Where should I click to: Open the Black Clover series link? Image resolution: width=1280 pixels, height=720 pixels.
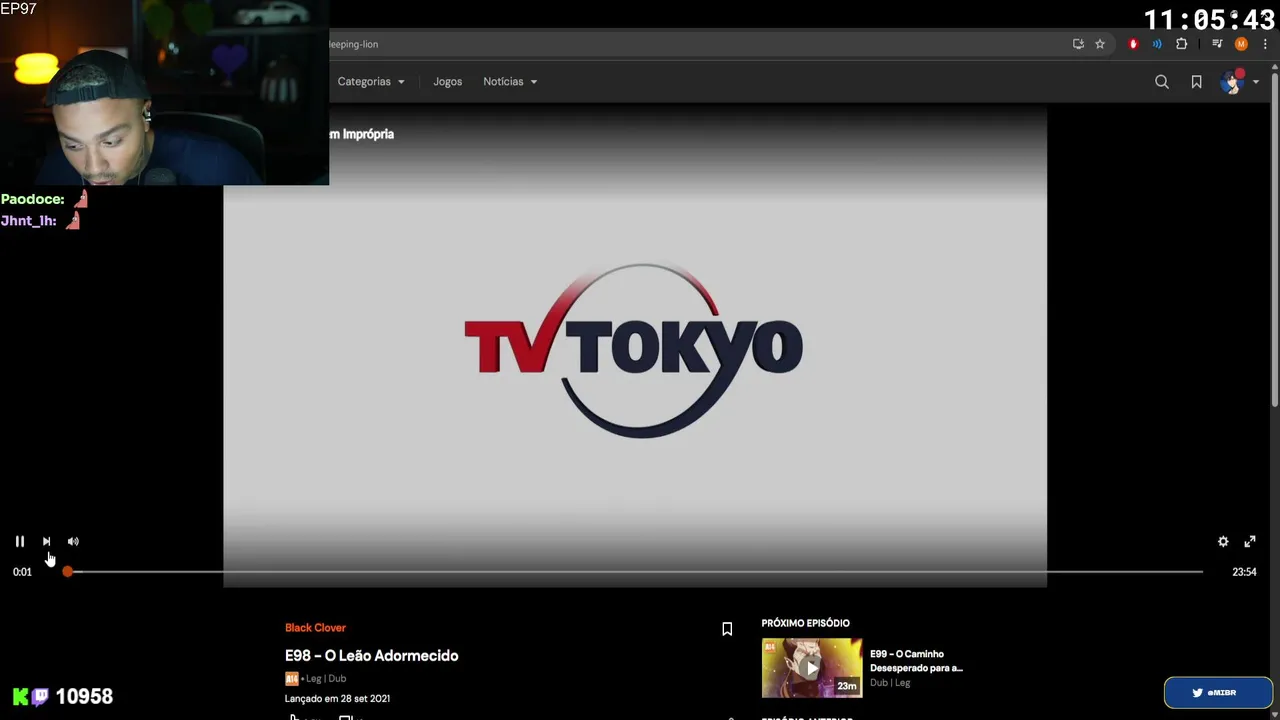click(x=315, y=628)
